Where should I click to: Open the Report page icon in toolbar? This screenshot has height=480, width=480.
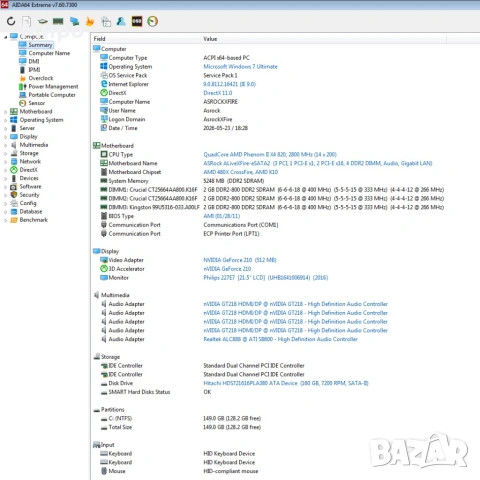point(27,21)
